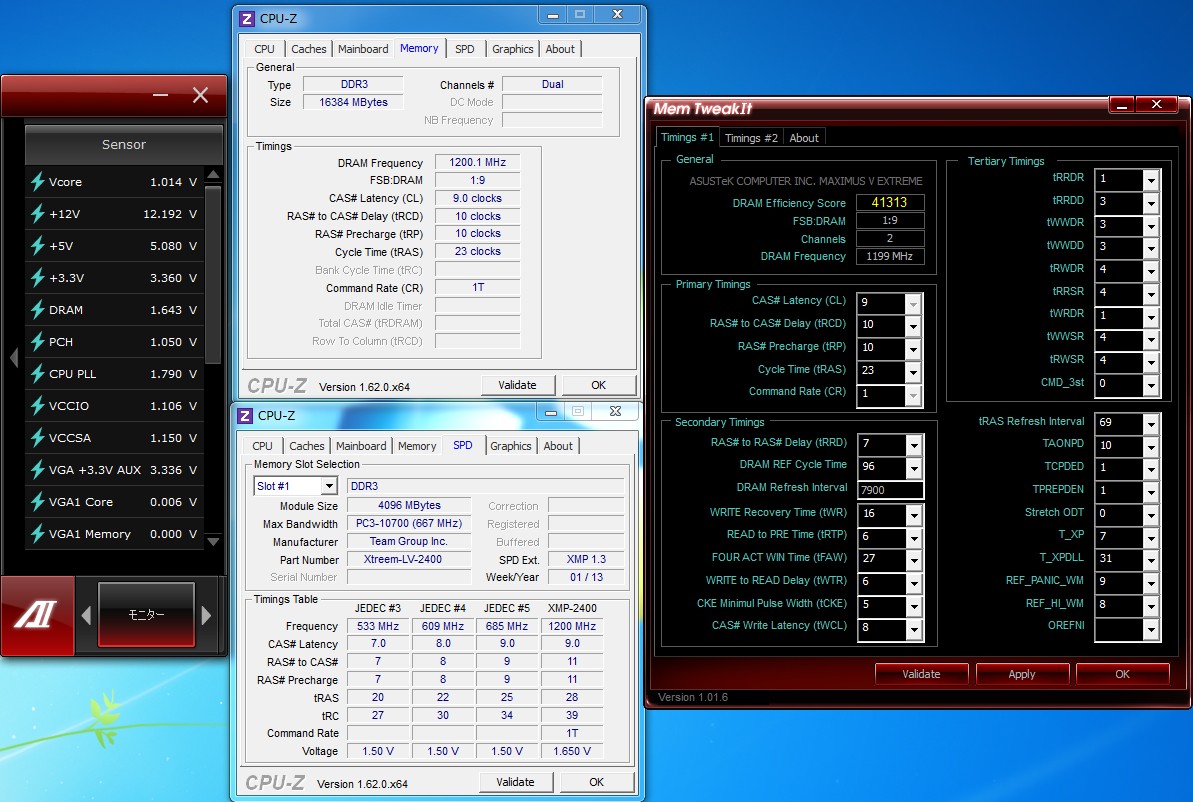The height and width of the screenshot is (802, 1193).
Task: Expand the CAS# Latency (CL) dropdown
Action: click(912, 302)
